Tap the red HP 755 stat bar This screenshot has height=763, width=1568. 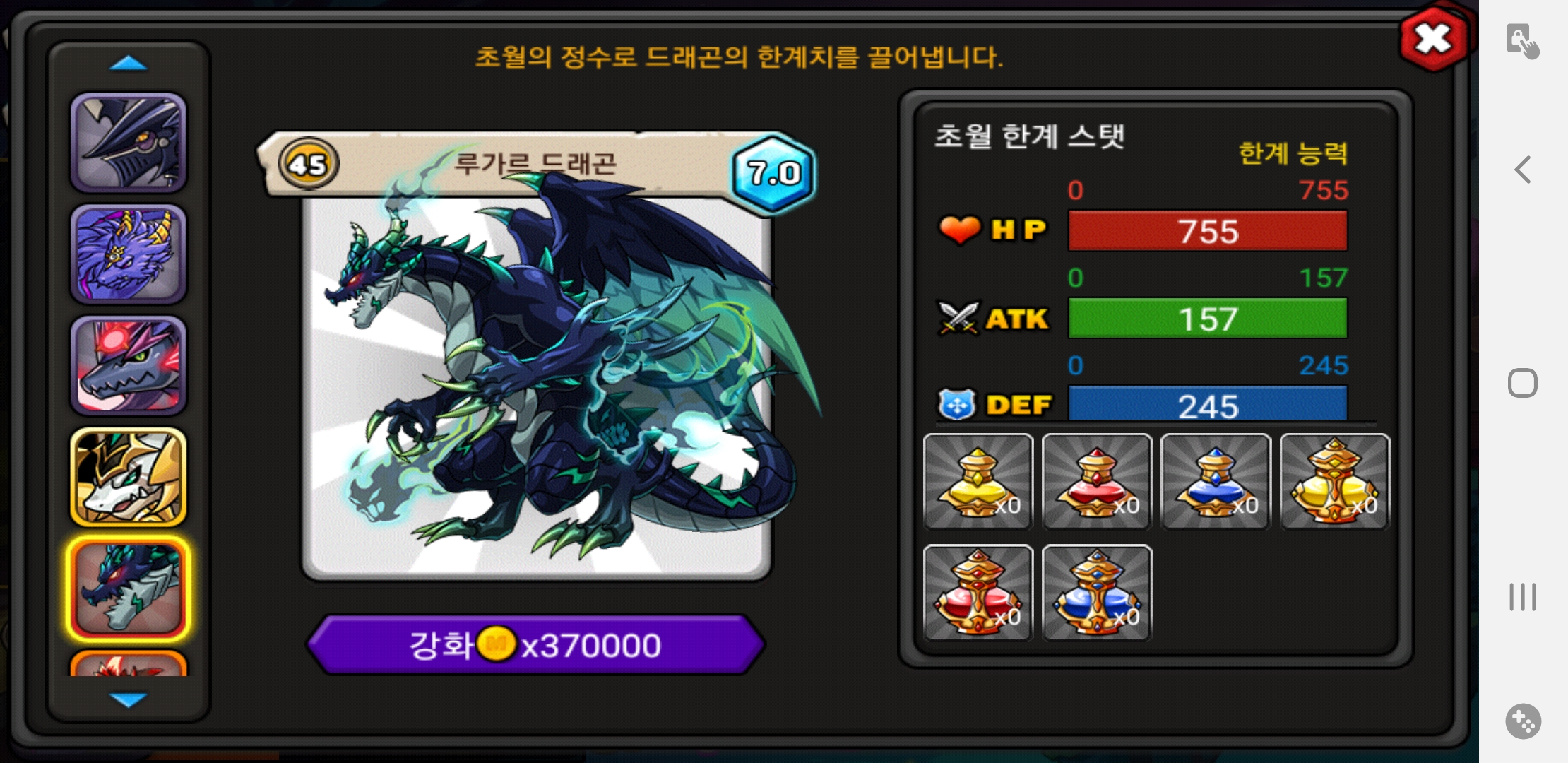point(1208,231)
